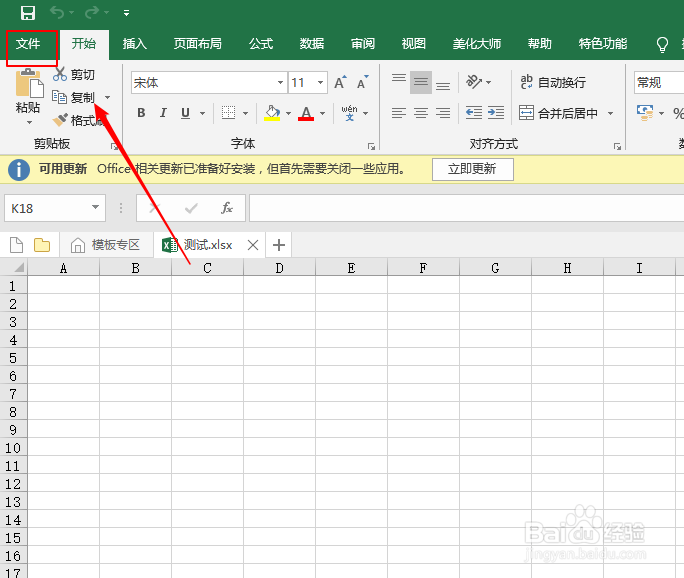
Task: Click the formula bar input field
Action: (466, 208)
